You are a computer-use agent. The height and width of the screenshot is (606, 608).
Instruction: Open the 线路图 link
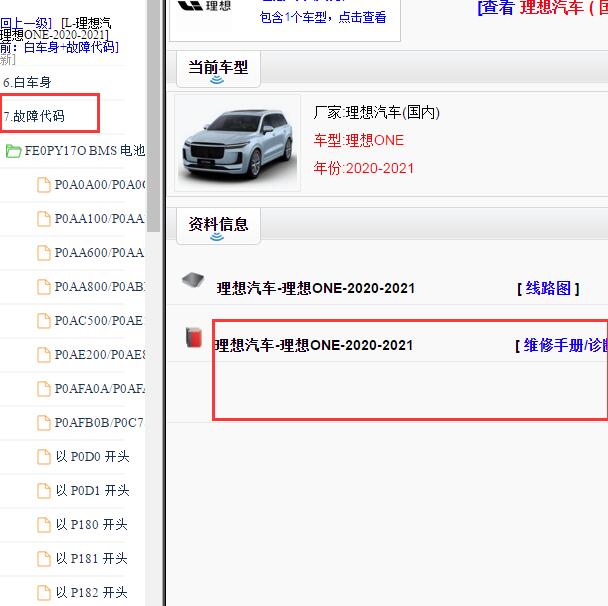[548, 288]
